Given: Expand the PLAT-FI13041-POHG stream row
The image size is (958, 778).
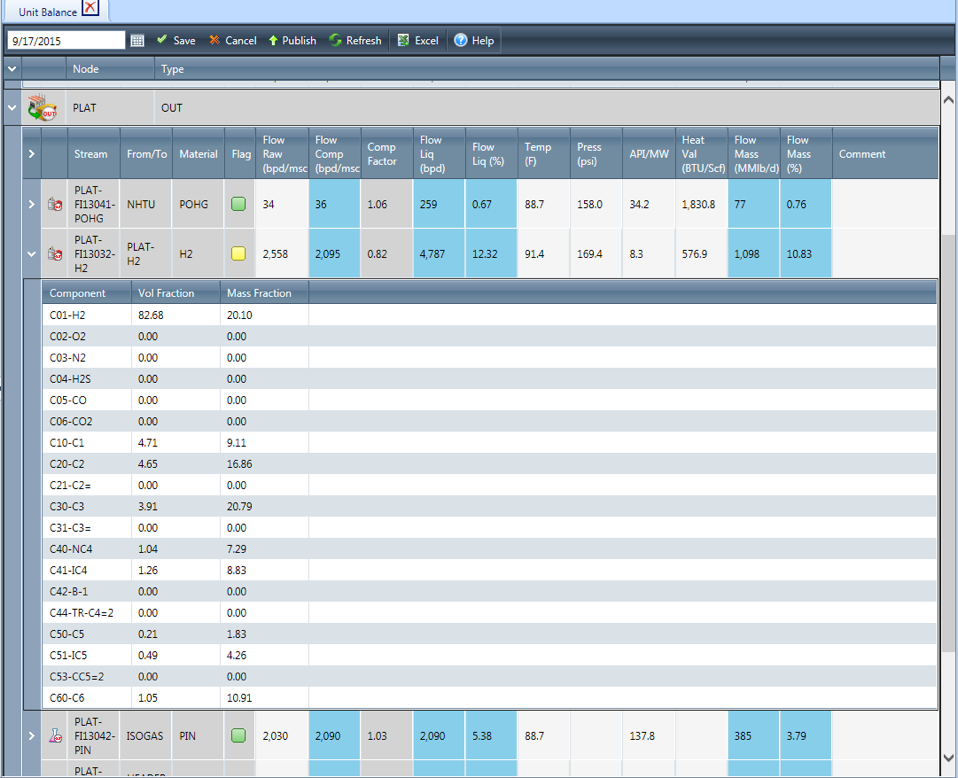Looking at the screenshot, I should tap(31, 204).
